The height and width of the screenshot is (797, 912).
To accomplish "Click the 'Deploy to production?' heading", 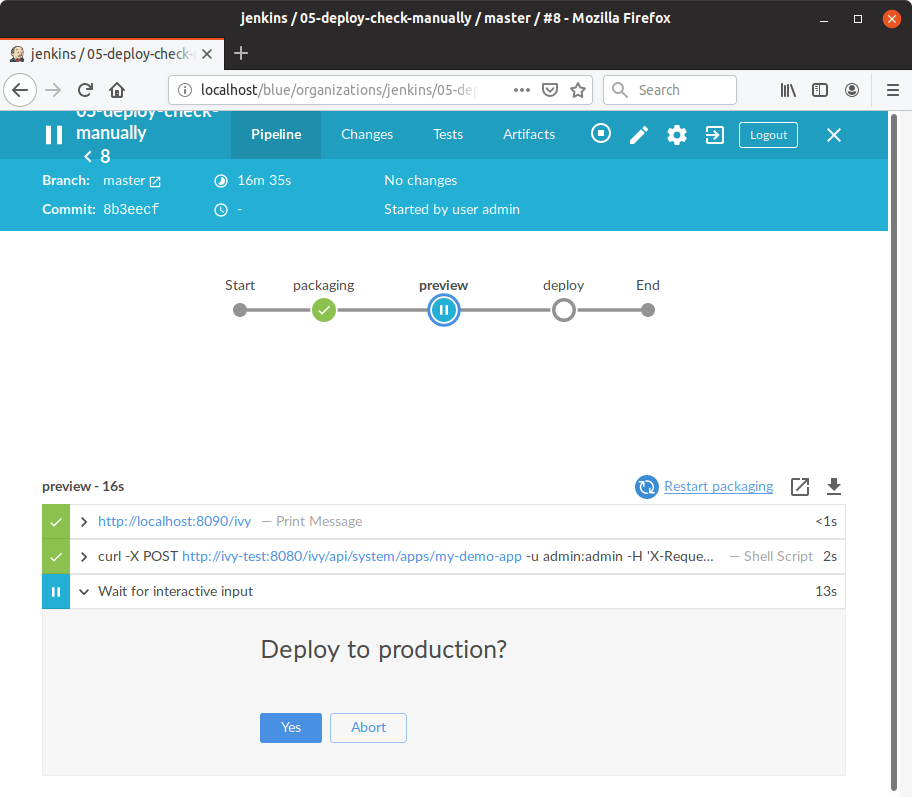I will 383,649.
